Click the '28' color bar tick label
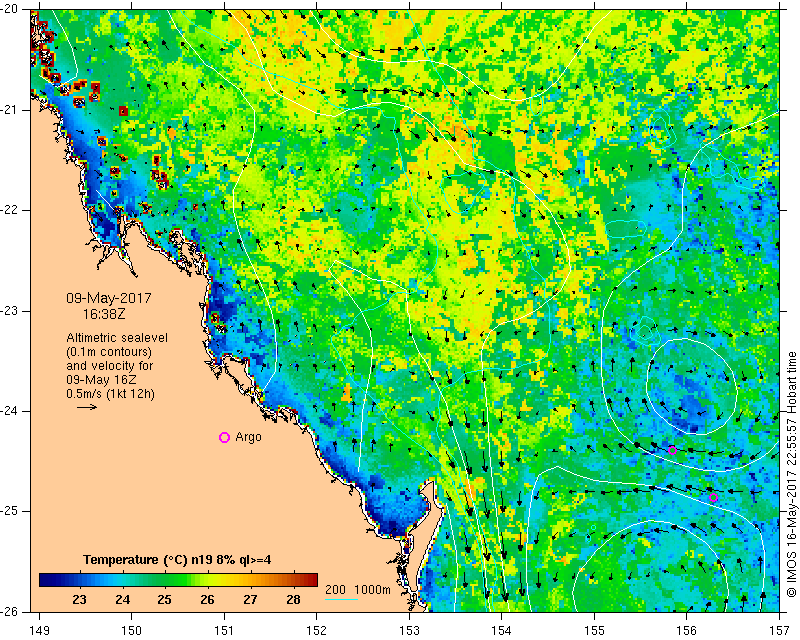800x640 pixels. coord(293,600)
